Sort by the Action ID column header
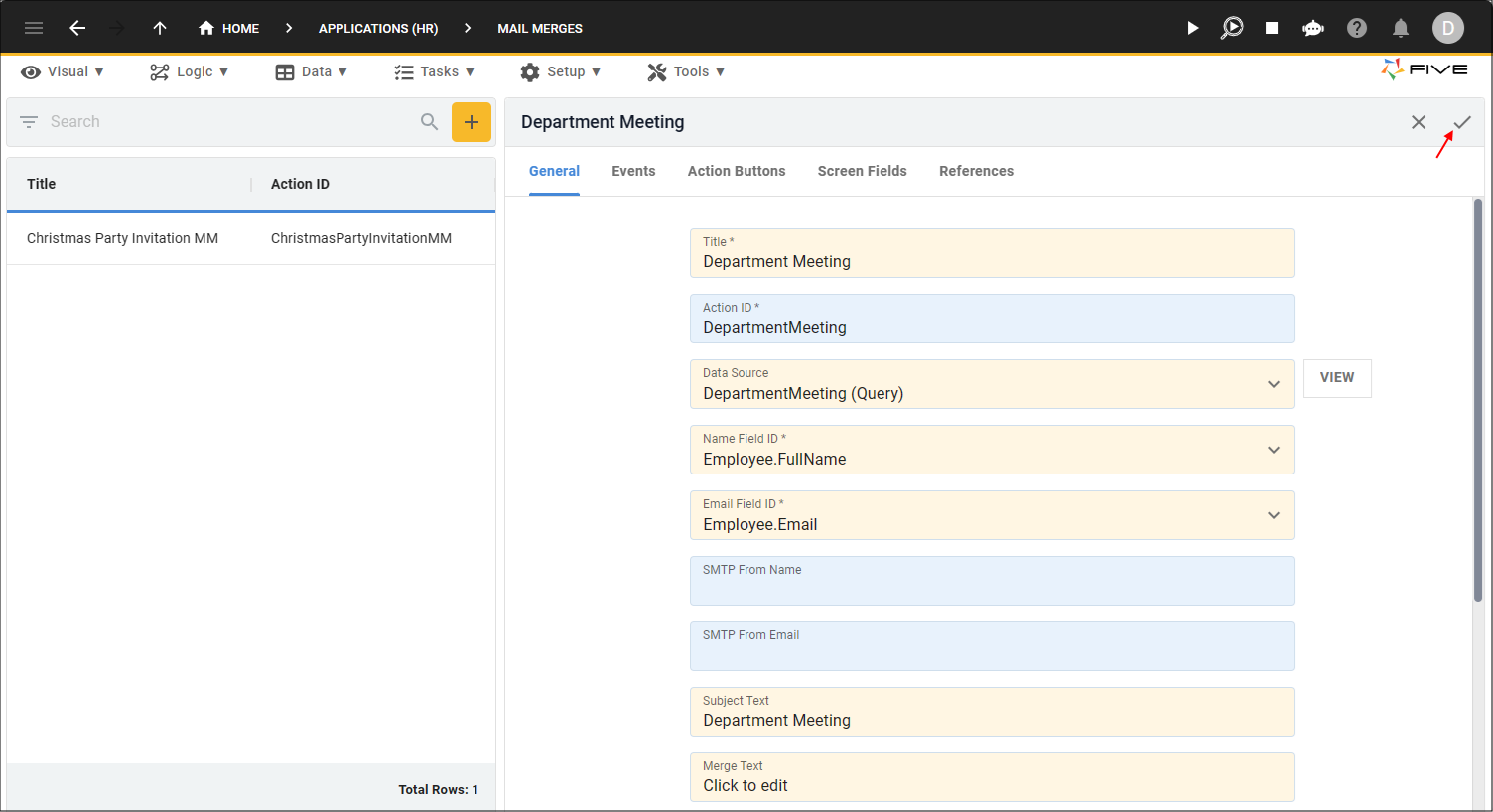1493x812 pixels. (x=300, y=184)
